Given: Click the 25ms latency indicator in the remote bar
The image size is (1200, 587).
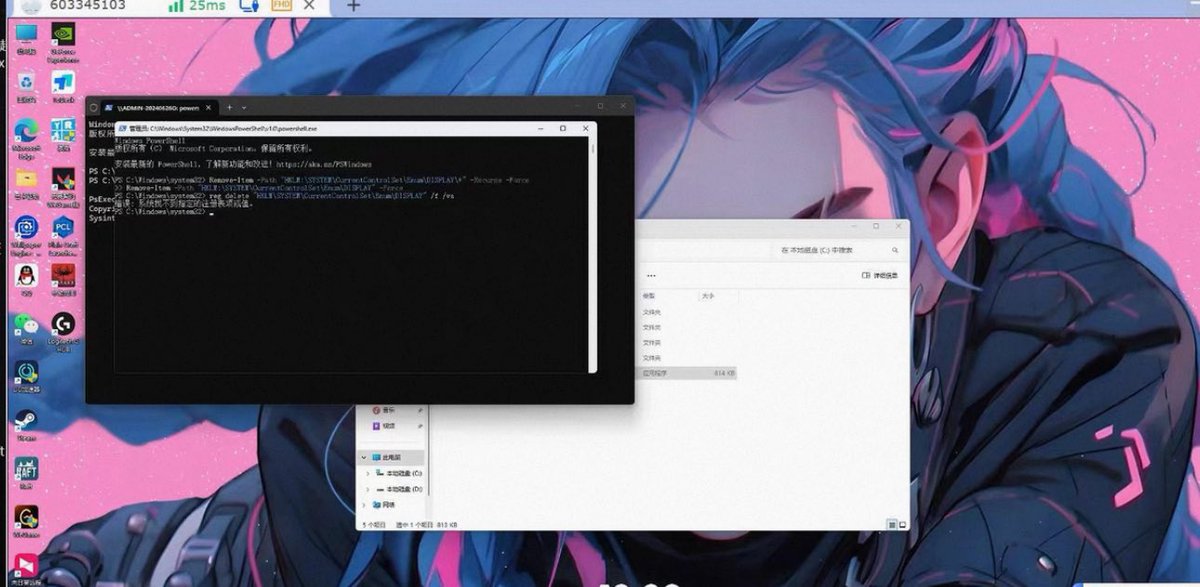Looking at the screenshot, I should [x=195, y=5].
